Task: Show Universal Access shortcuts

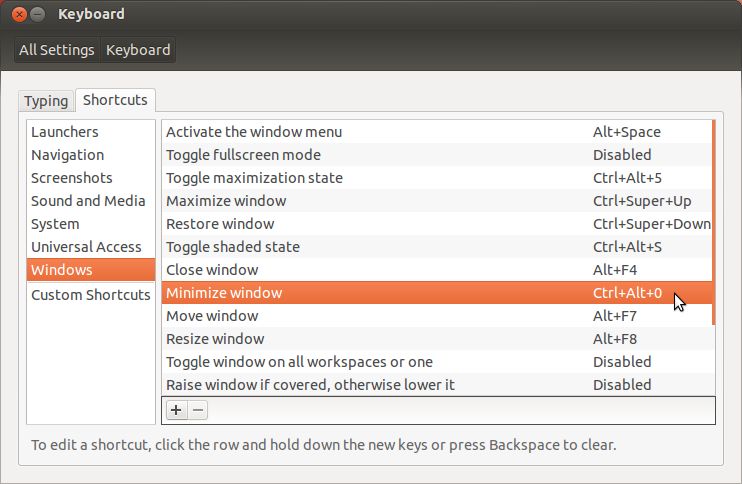Action: coord(91,246)
